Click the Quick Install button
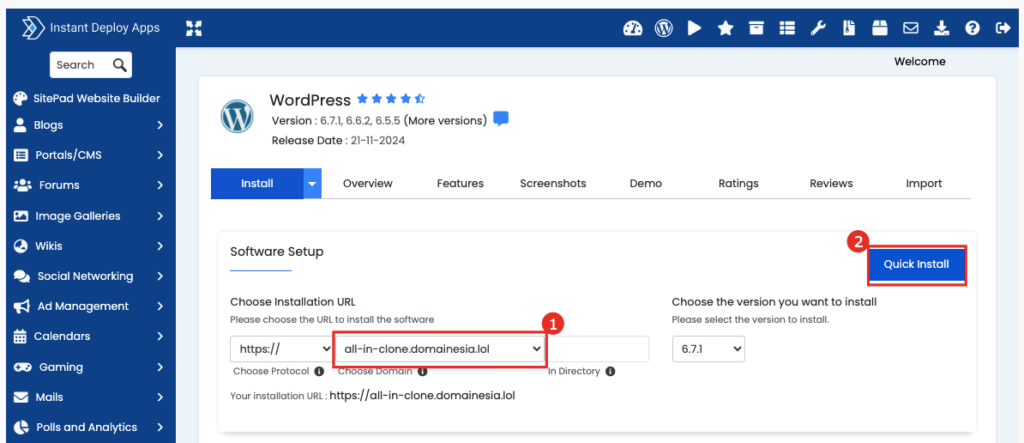The height and width of the screenshot is (443, 1024). click(x=916, y=265)
